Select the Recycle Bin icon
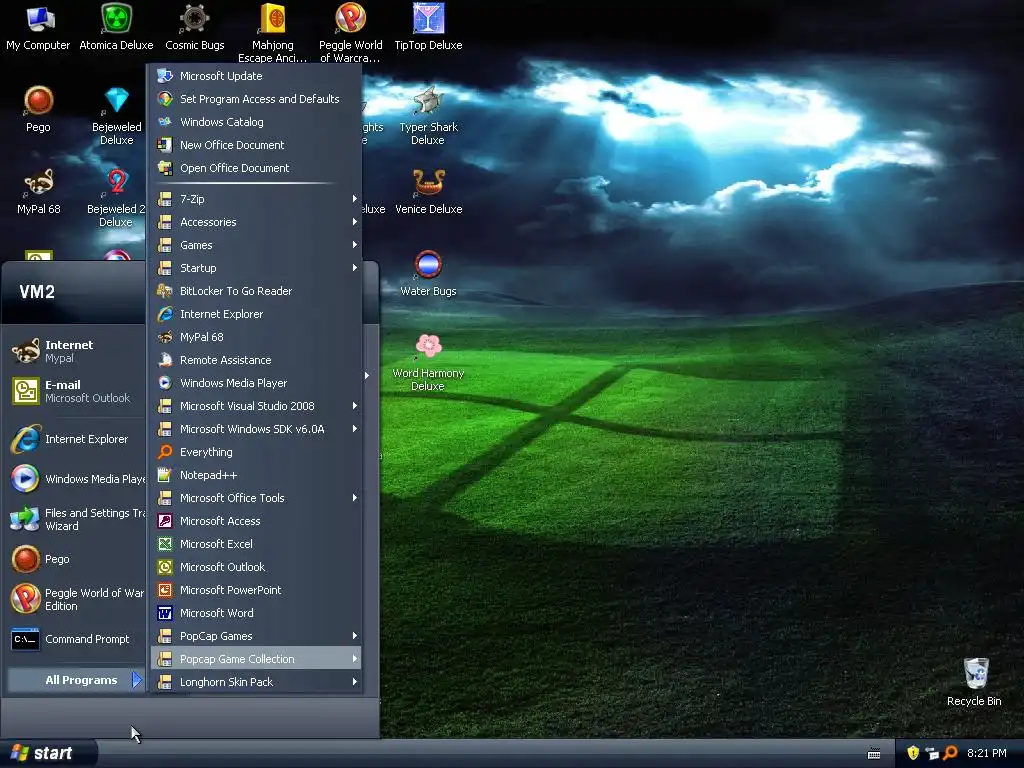The image size is (1024, 768). (x=974, y=682)
